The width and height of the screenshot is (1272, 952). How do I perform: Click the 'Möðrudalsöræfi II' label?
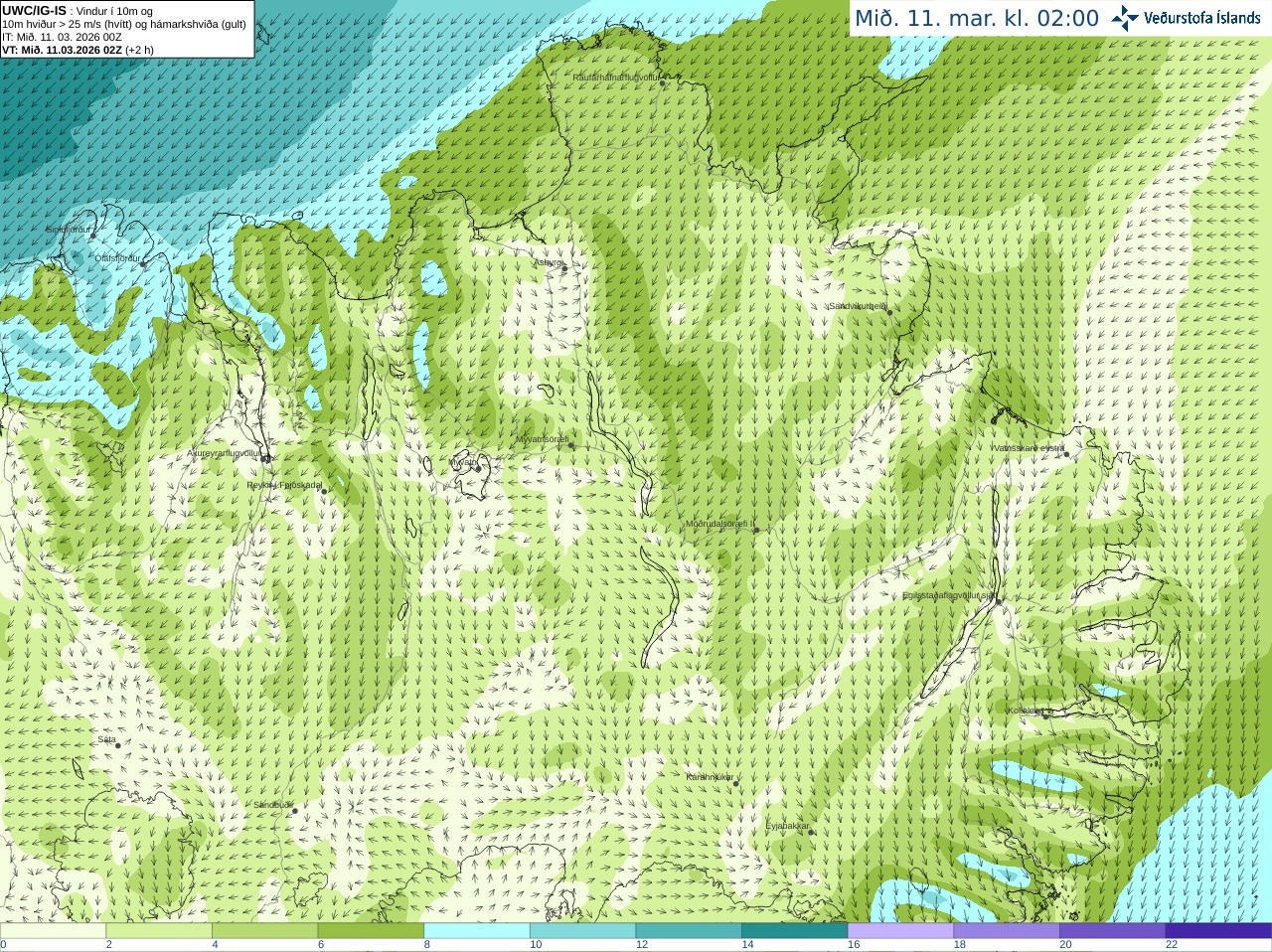click(x=719, y=524)
